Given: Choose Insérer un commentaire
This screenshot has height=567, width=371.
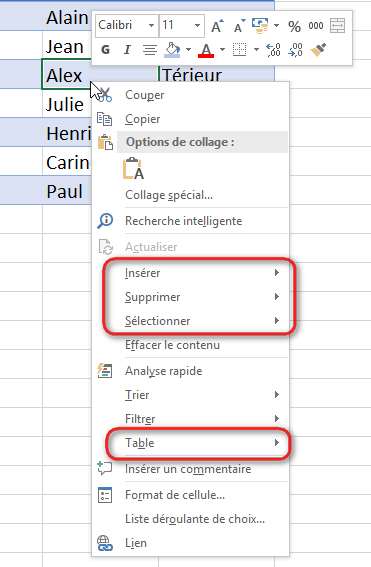Looking at the screenshot, I should pos(190,469).
